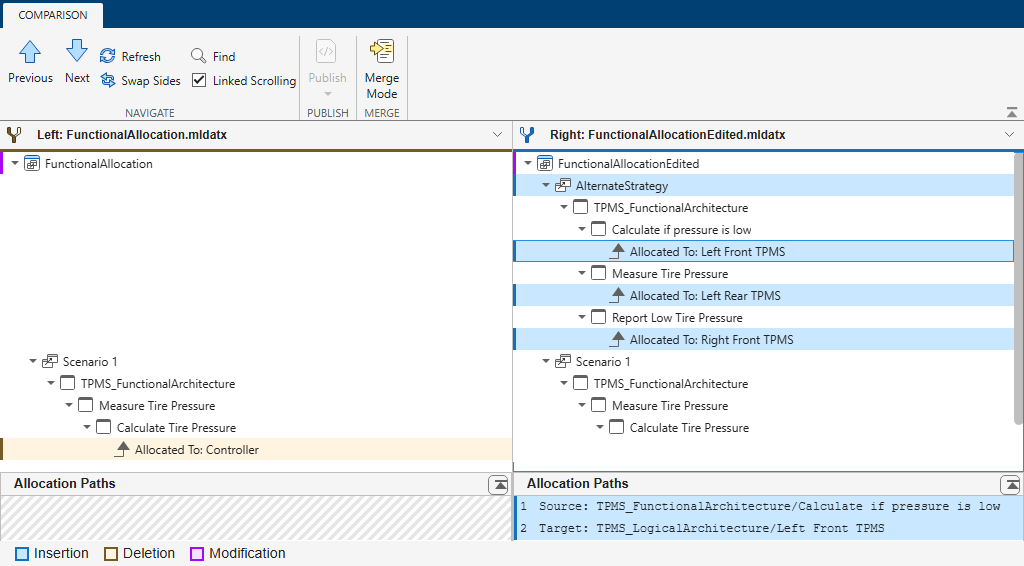This screenshot has width=1024, height=566.
Task: Click the Source path line in Allocation Paths
Action: click(769, 506)
